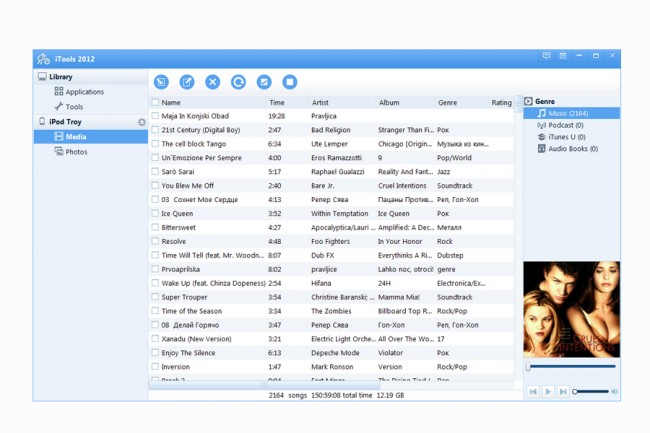Sort the list by Artist column
The width and height of the screenshot is (650, 433).
pos(320,102)
